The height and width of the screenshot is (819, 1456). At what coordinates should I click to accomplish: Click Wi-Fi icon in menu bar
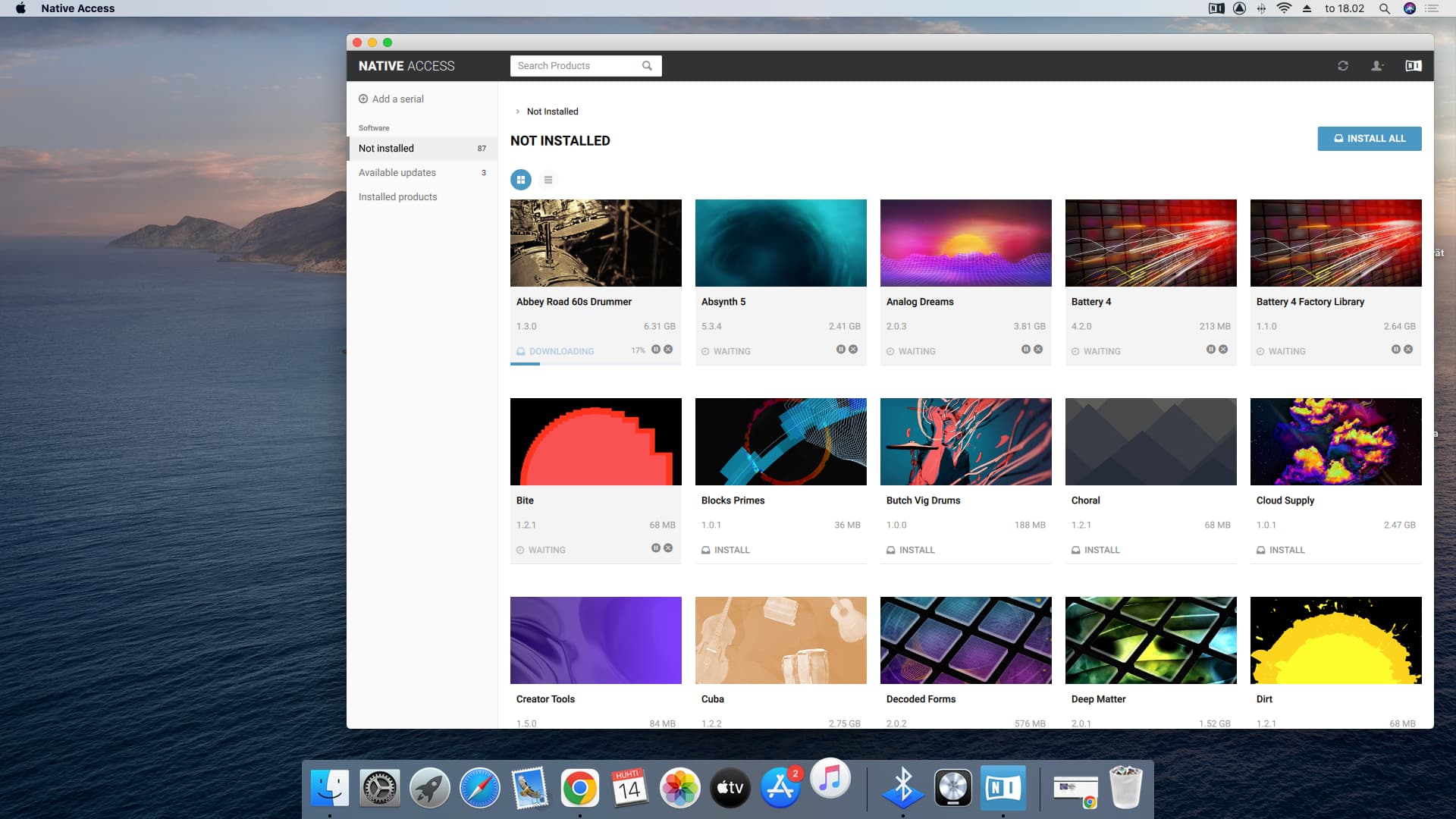point(1284,8)
